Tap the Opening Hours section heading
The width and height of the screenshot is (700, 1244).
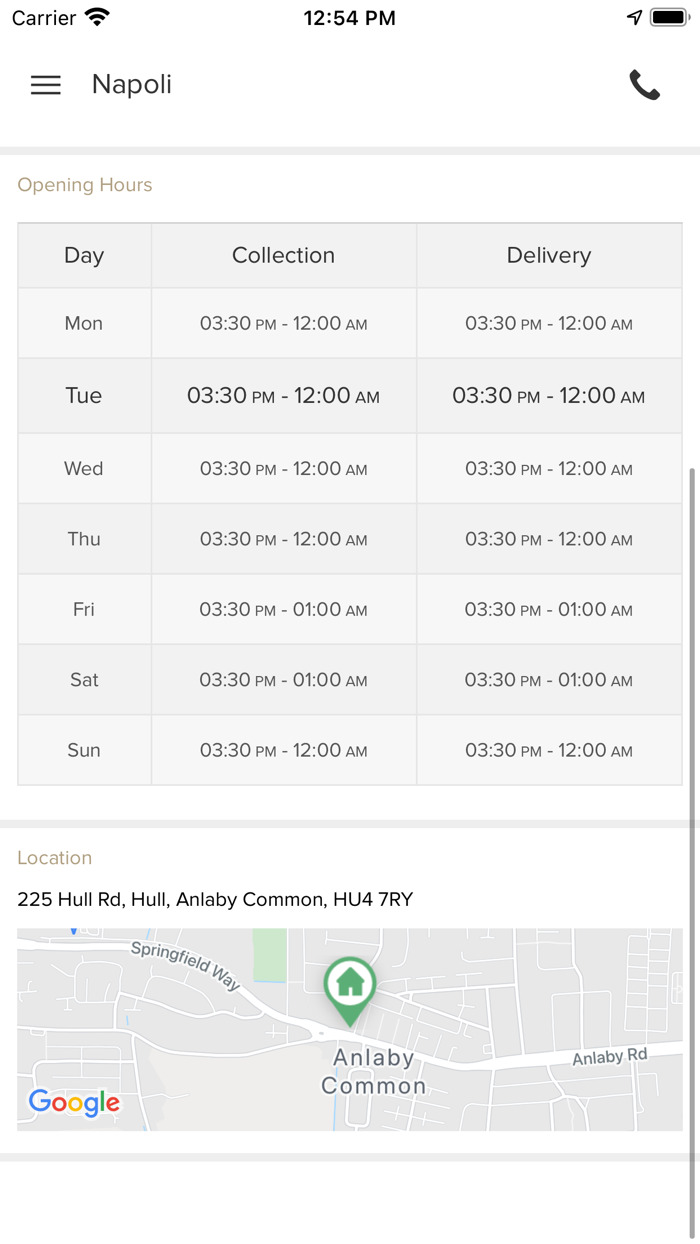[85, 185]
